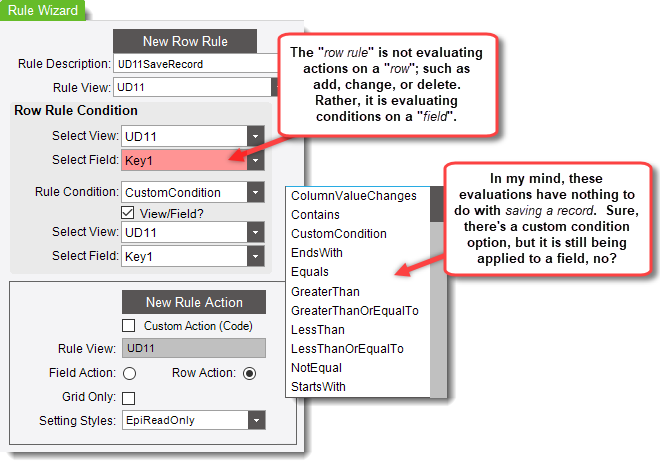Open the top Rule View UD11 dropdown
Viewport: 660px width, 467px height.
coord(275,87)
